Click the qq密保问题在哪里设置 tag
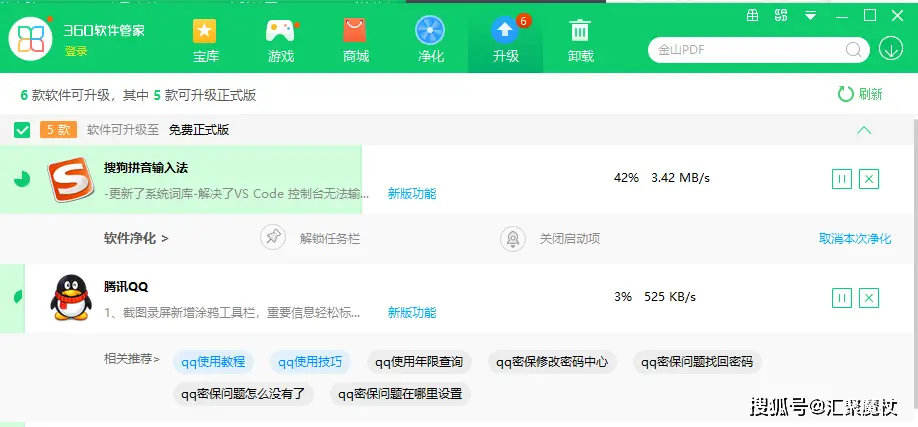Screen dimensions: 918x427 click(x=400, y=394)
